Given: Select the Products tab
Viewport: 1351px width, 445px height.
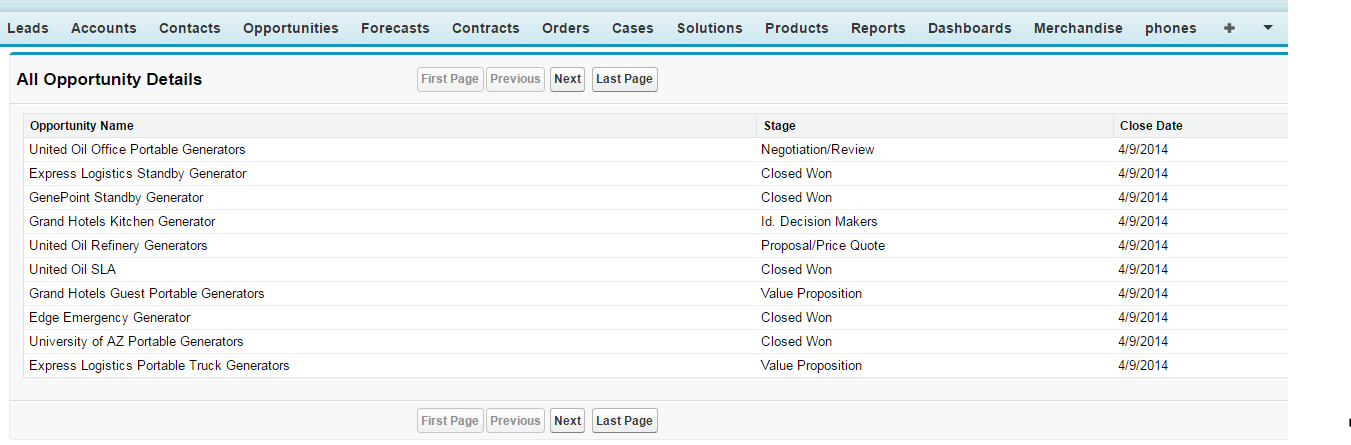Looking at the screenshot, I should point(797,28).
